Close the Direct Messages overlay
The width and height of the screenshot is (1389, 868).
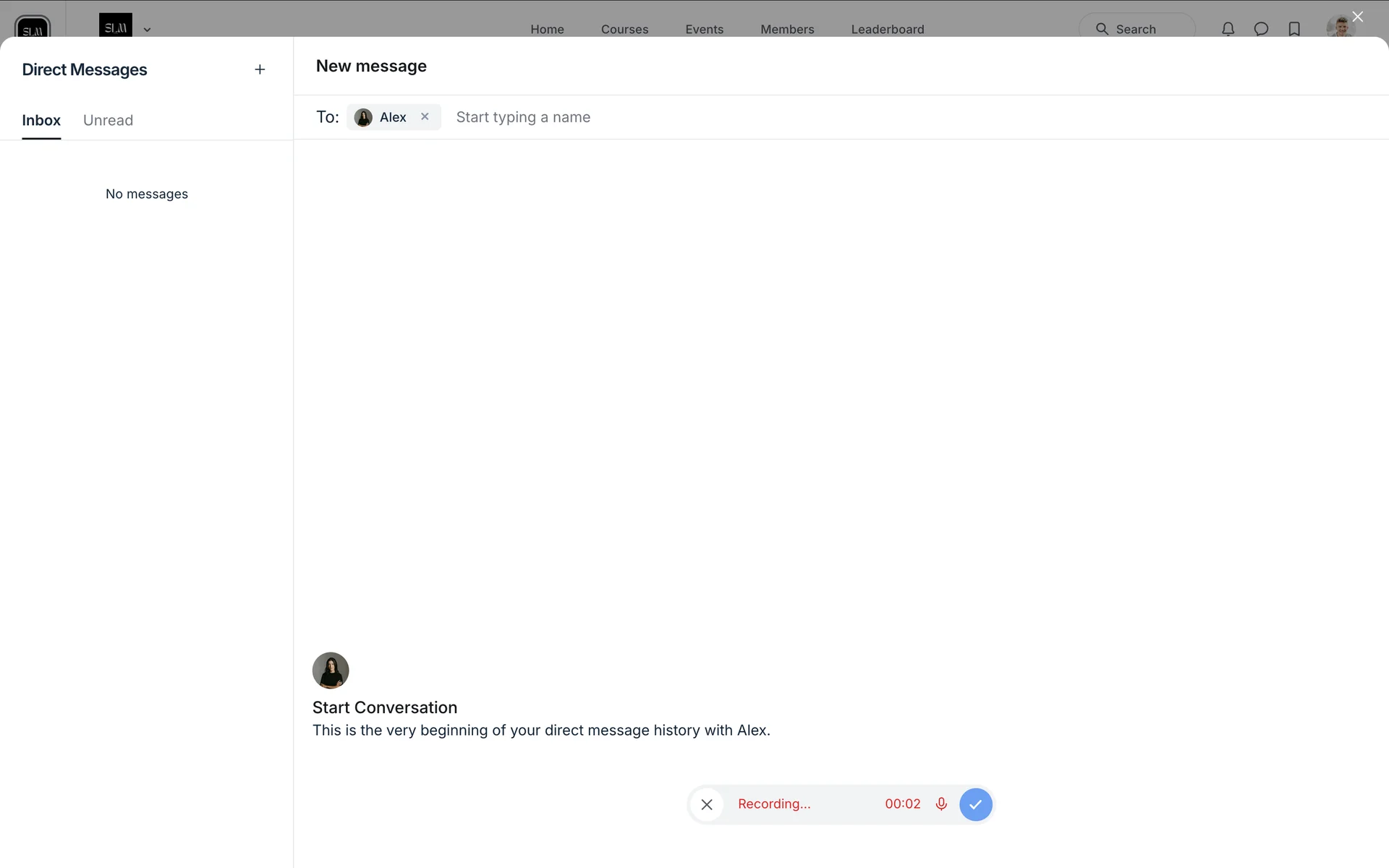point(1357,17)
